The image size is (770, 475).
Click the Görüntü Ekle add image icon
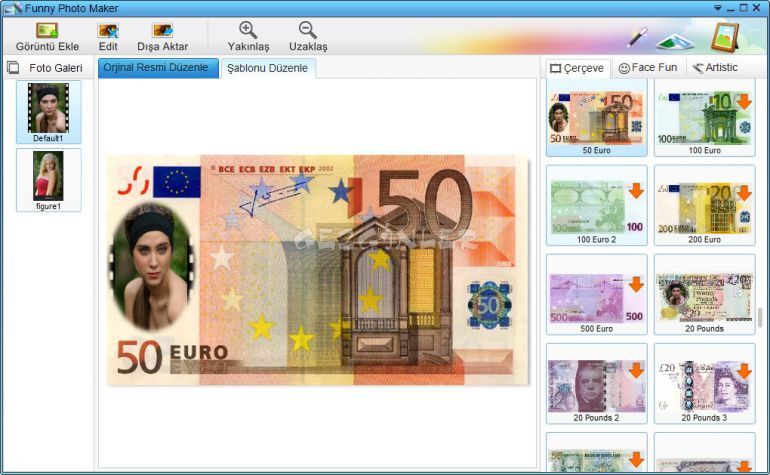[47, 30]
